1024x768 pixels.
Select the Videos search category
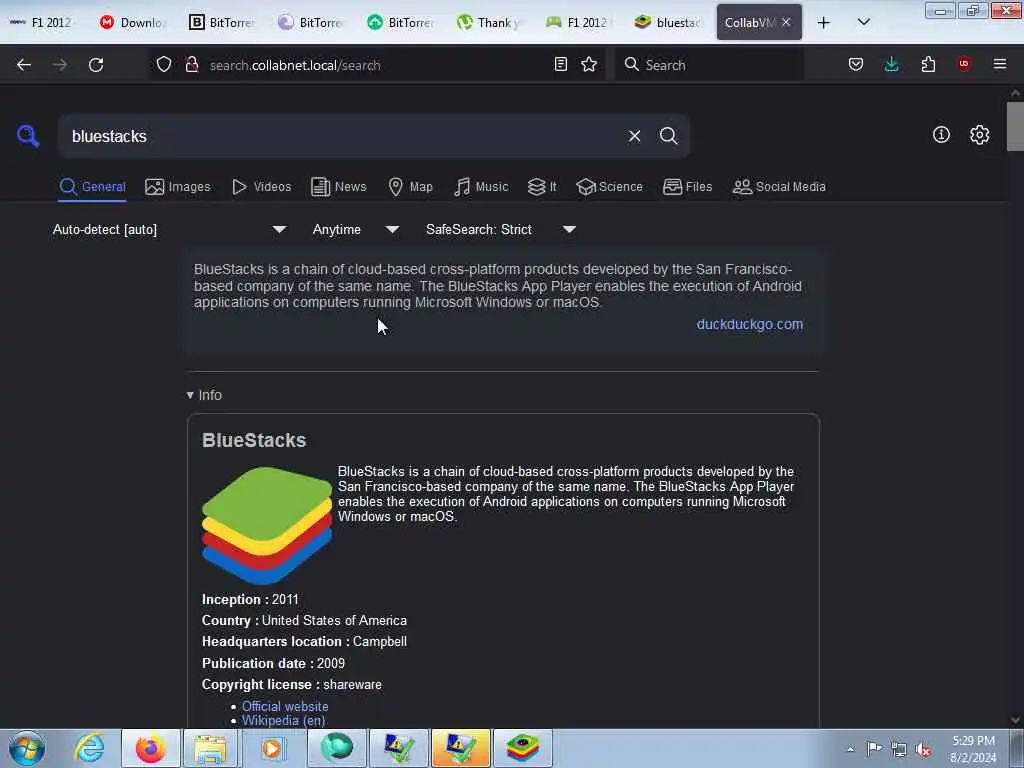pyautogui.click(x=261, y=187)
